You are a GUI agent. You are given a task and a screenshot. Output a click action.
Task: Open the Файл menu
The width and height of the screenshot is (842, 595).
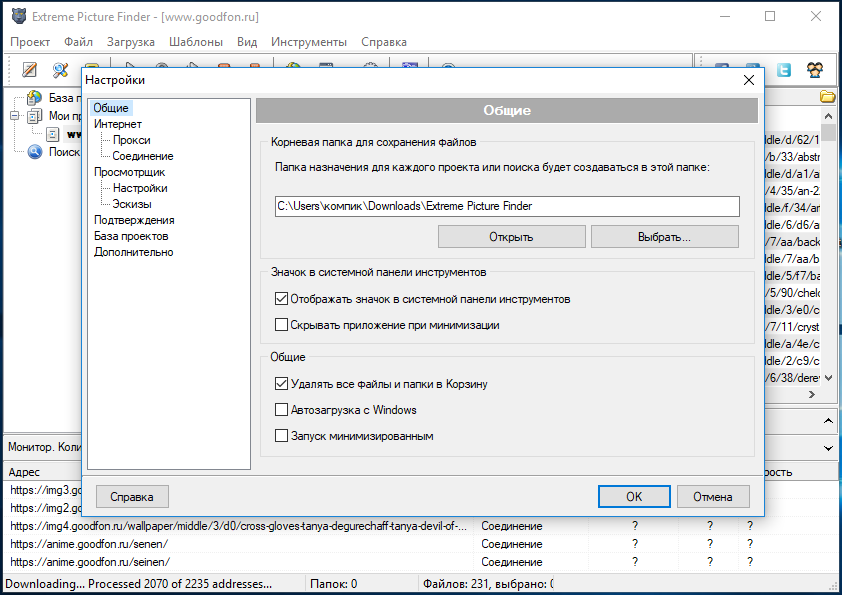[x=78, y=42]
